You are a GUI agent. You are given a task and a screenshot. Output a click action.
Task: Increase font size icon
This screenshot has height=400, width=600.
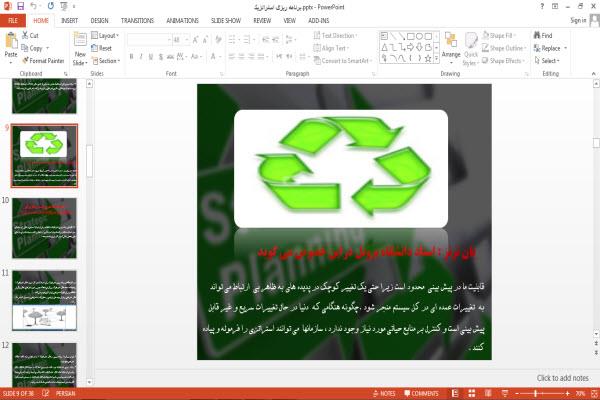pyautogui.click(x=196, y=39)
